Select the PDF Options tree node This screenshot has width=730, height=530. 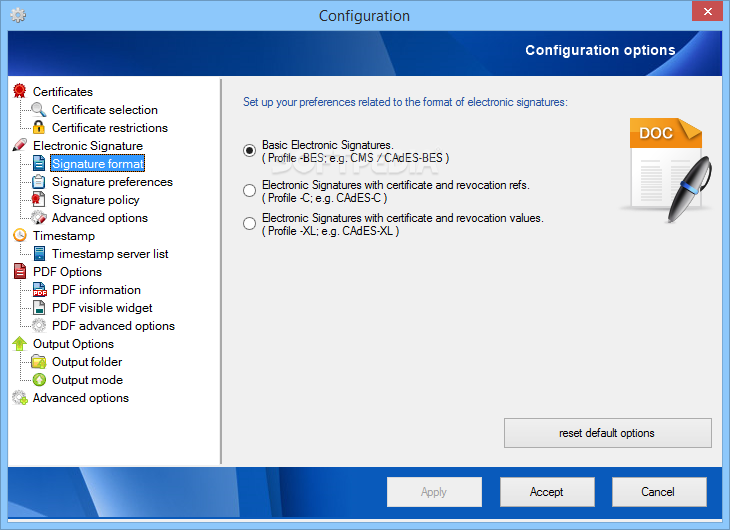67,272
